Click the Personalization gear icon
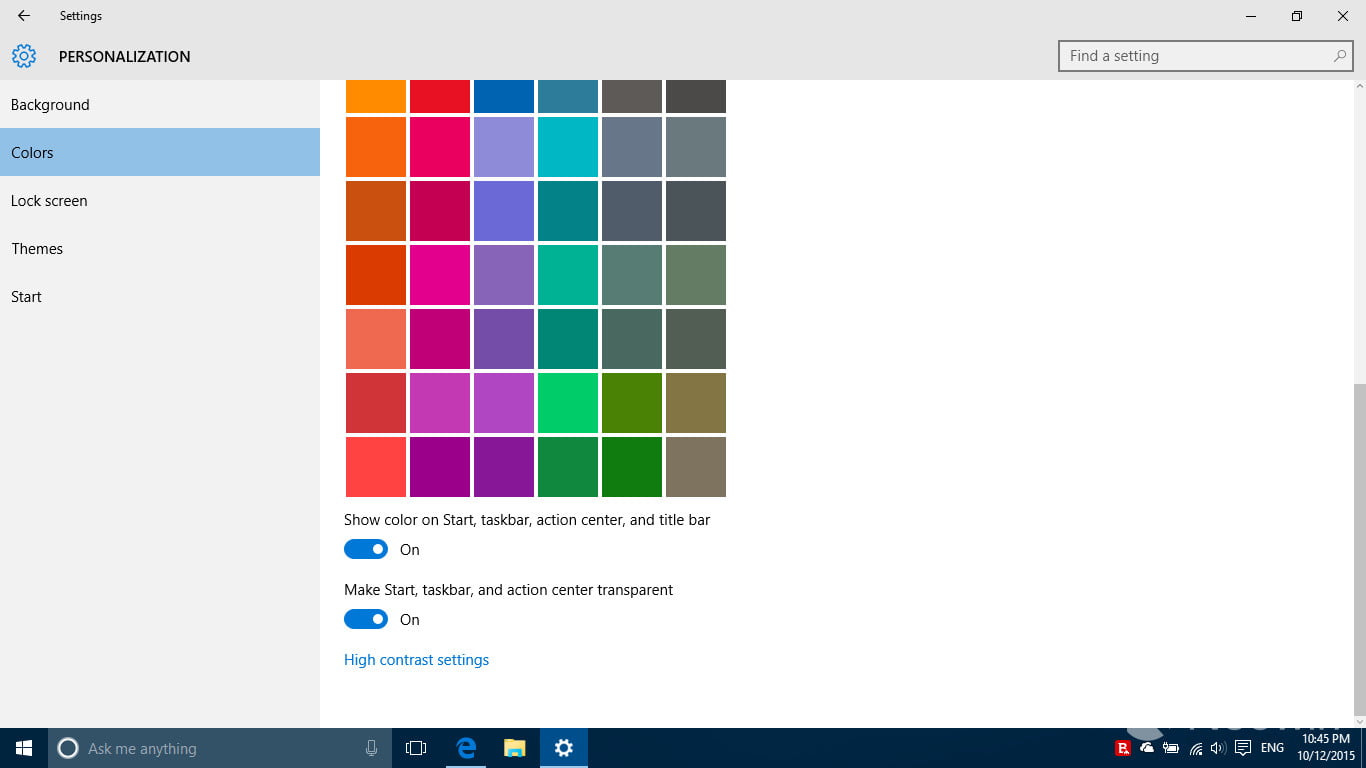1366x768 pixels. point(24,56)
